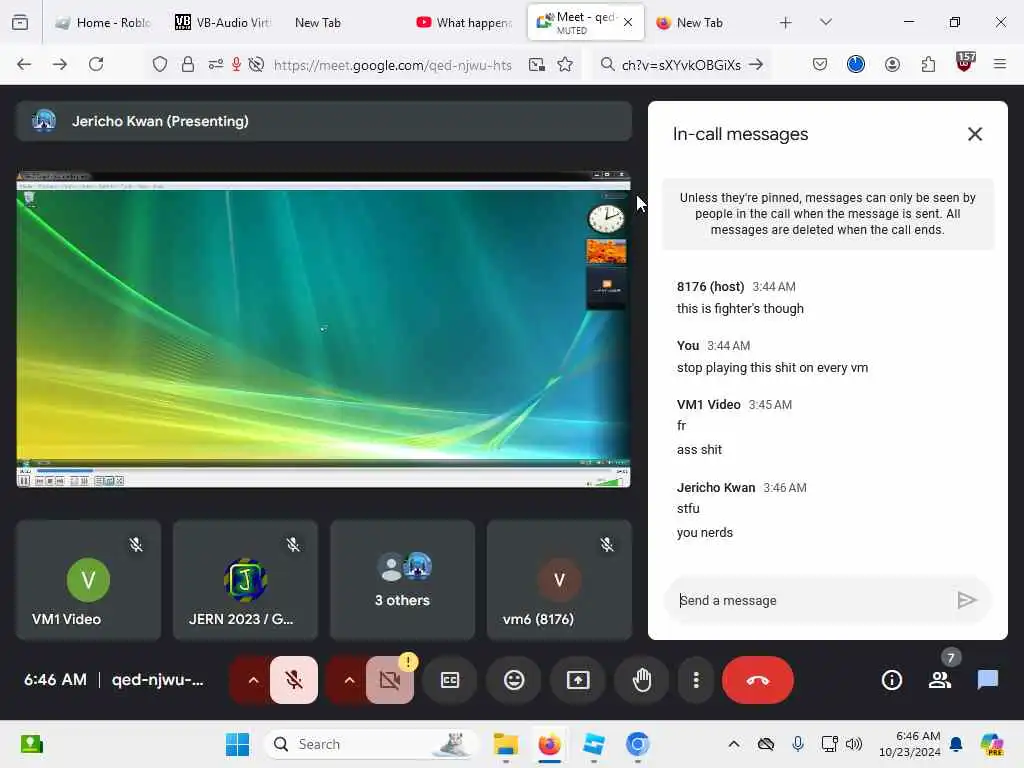Click the microphone permission indicator
Screen dimensions: 1024x768
coord(236,64)
